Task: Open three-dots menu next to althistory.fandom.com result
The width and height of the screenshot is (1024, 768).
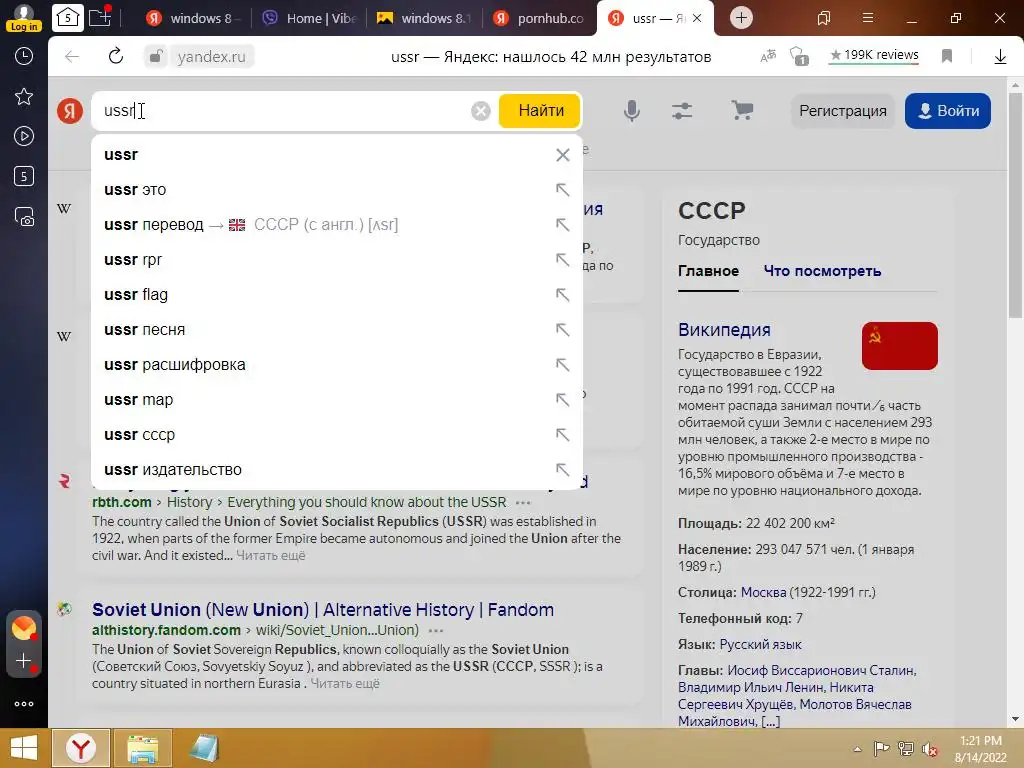Action: pos(436,631)
